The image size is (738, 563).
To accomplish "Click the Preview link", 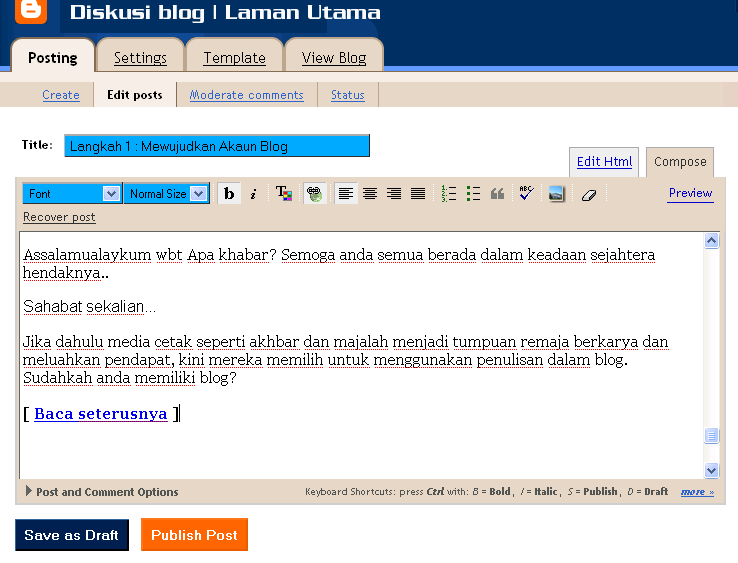I will 690,193.
